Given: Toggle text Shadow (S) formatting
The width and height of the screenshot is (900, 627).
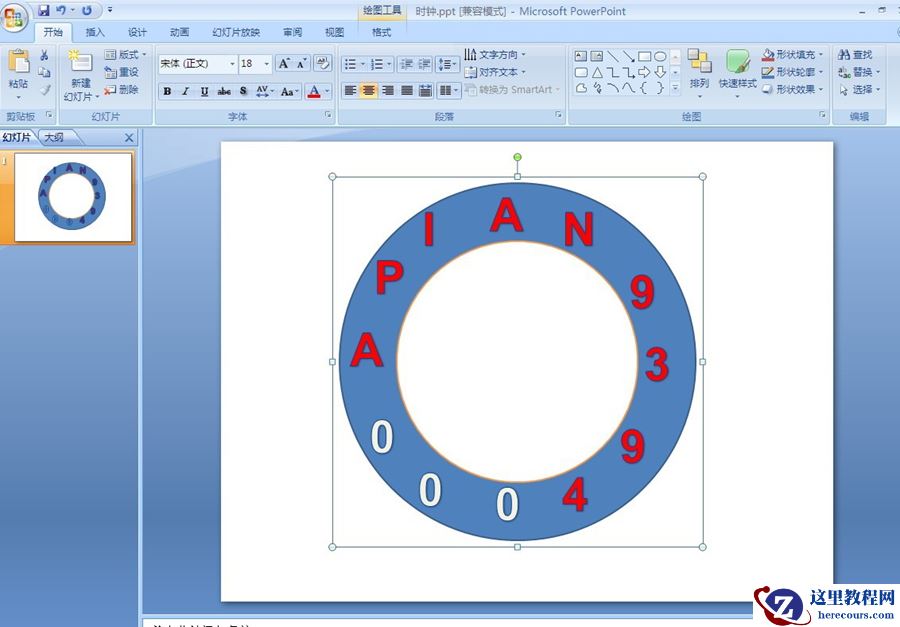Looking at the screenshot, I should pyautogui.click(x=243, y=91).
